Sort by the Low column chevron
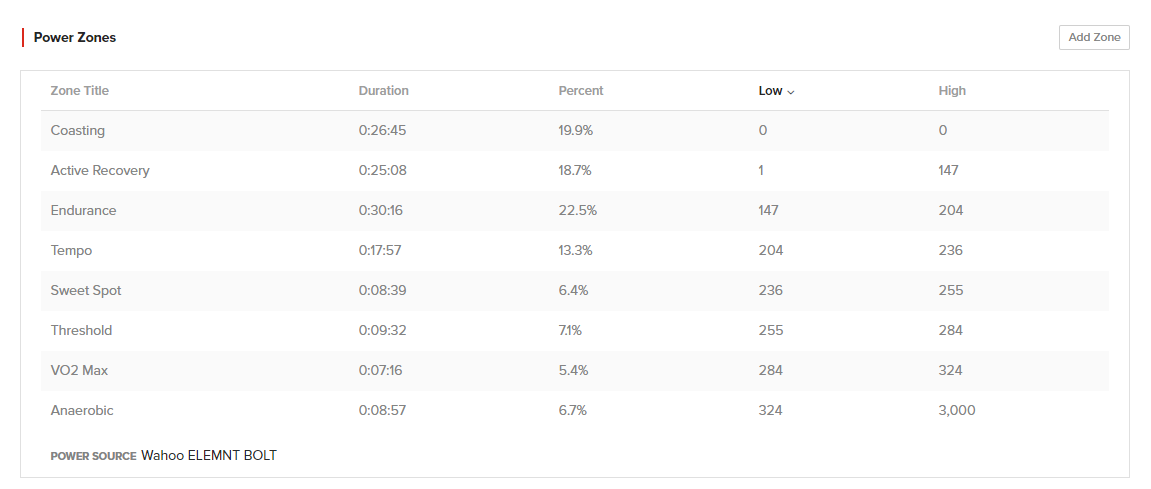The height and width of the screenshot is (489, 1151). pos(791,92)
